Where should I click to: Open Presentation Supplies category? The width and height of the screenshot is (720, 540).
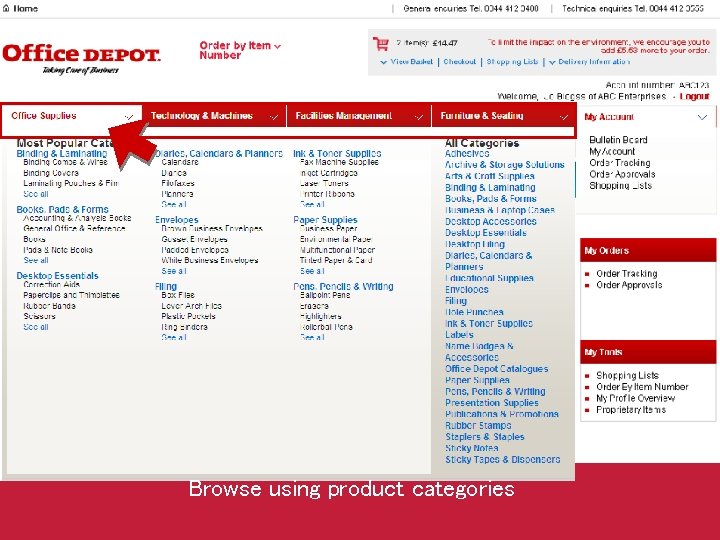tap(492, 403)
